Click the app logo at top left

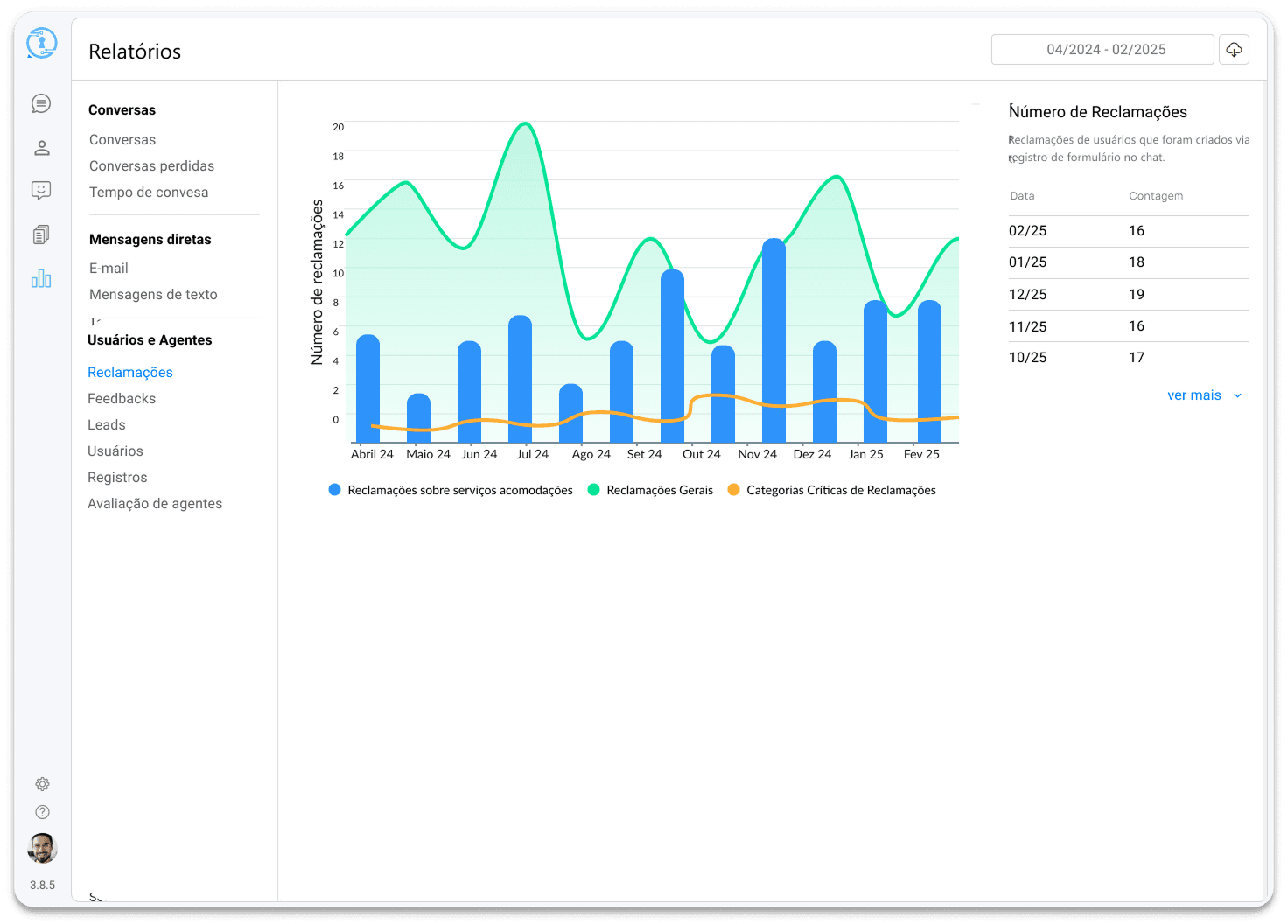pyautogui.click(x=41, y=43)
